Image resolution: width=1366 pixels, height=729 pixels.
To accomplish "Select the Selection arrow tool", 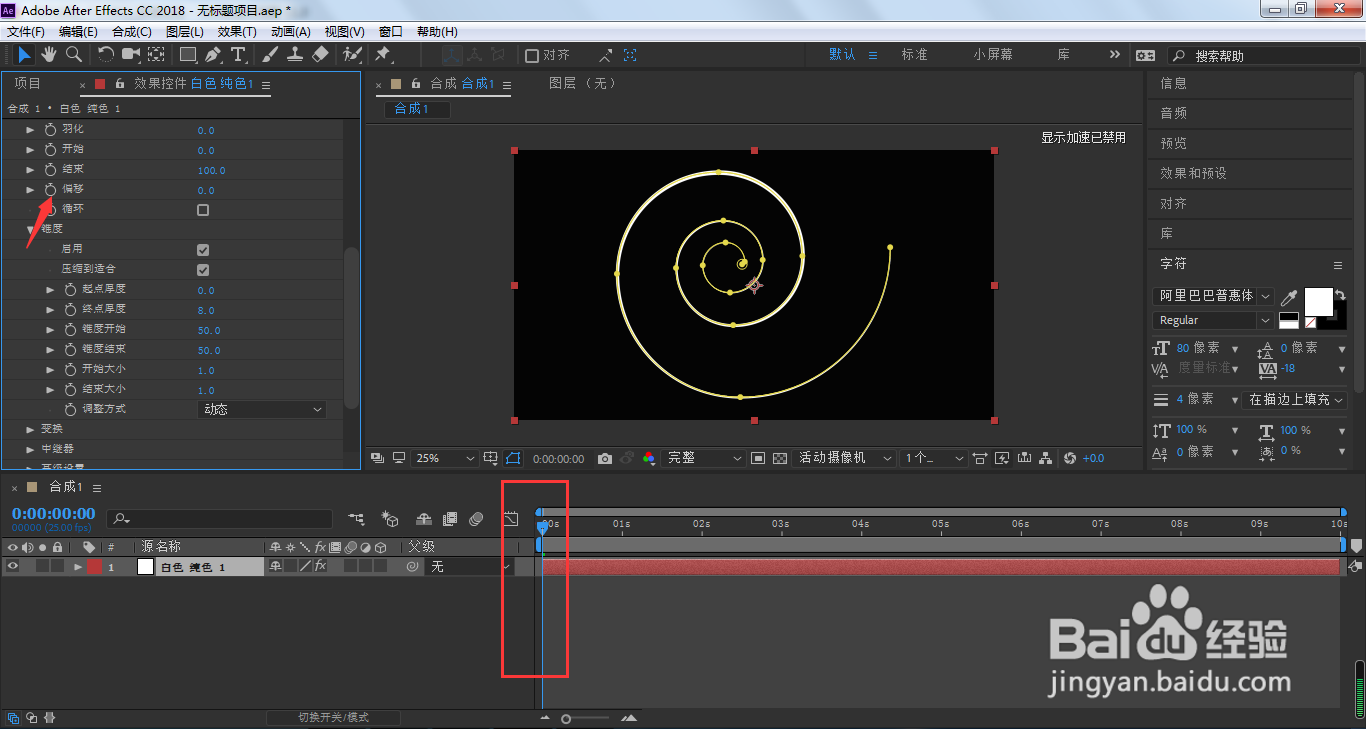I will (x=25, y=54).
